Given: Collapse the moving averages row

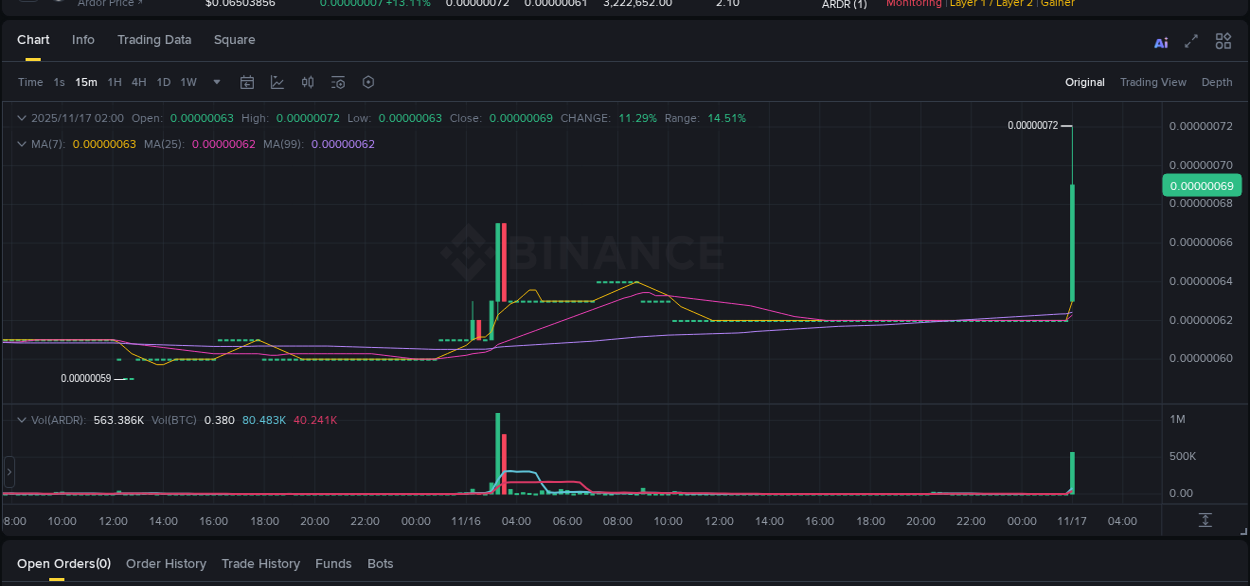Looking at the screenshot, I should click(x=20, y=143).
